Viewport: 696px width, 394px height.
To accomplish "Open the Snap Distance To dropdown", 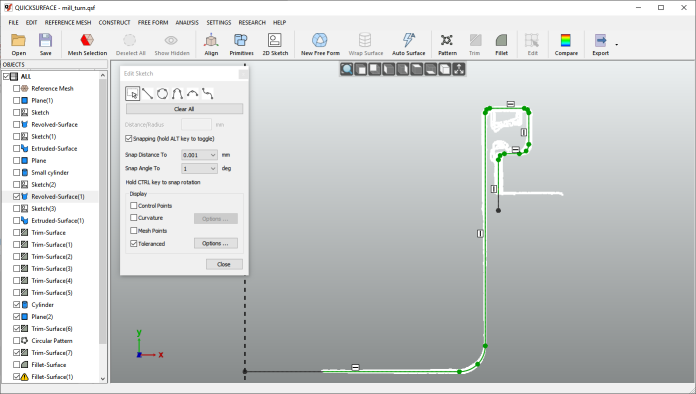I will 199,155.
